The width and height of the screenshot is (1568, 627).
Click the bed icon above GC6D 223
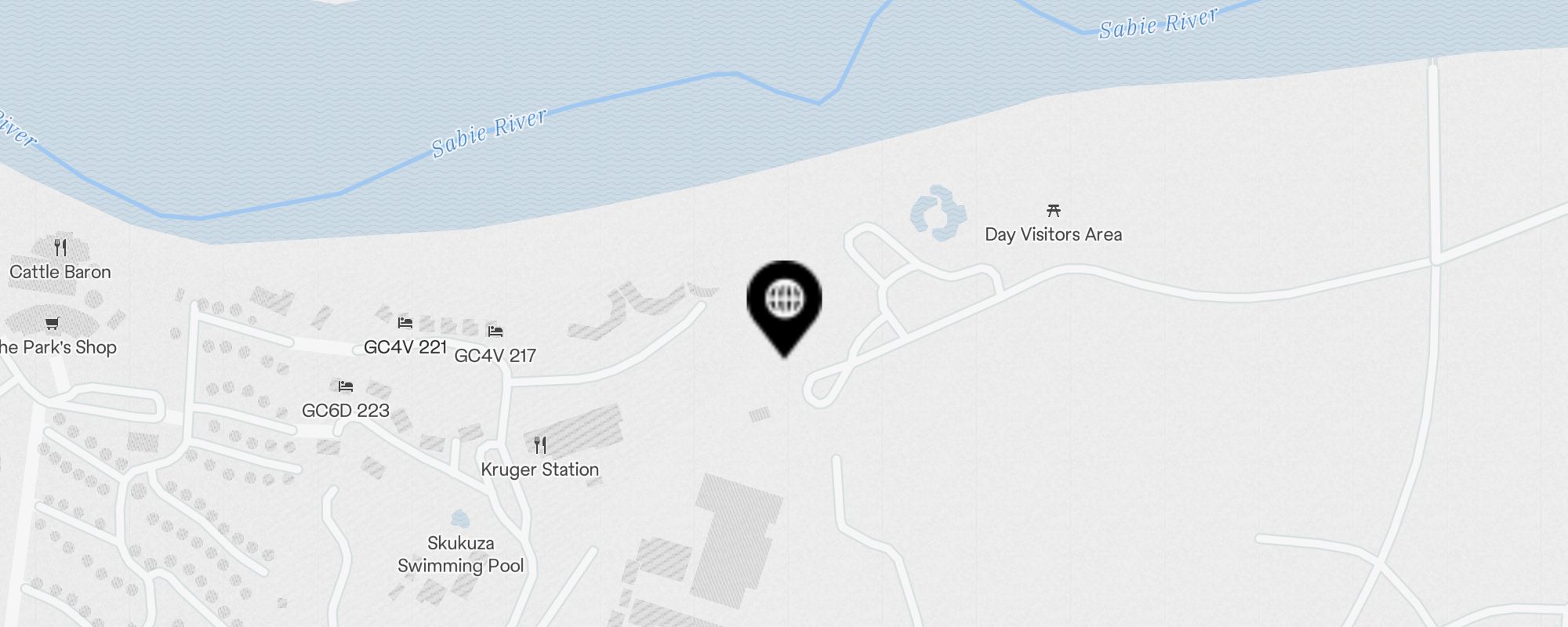pyautogui.click(x=346, y=386)
